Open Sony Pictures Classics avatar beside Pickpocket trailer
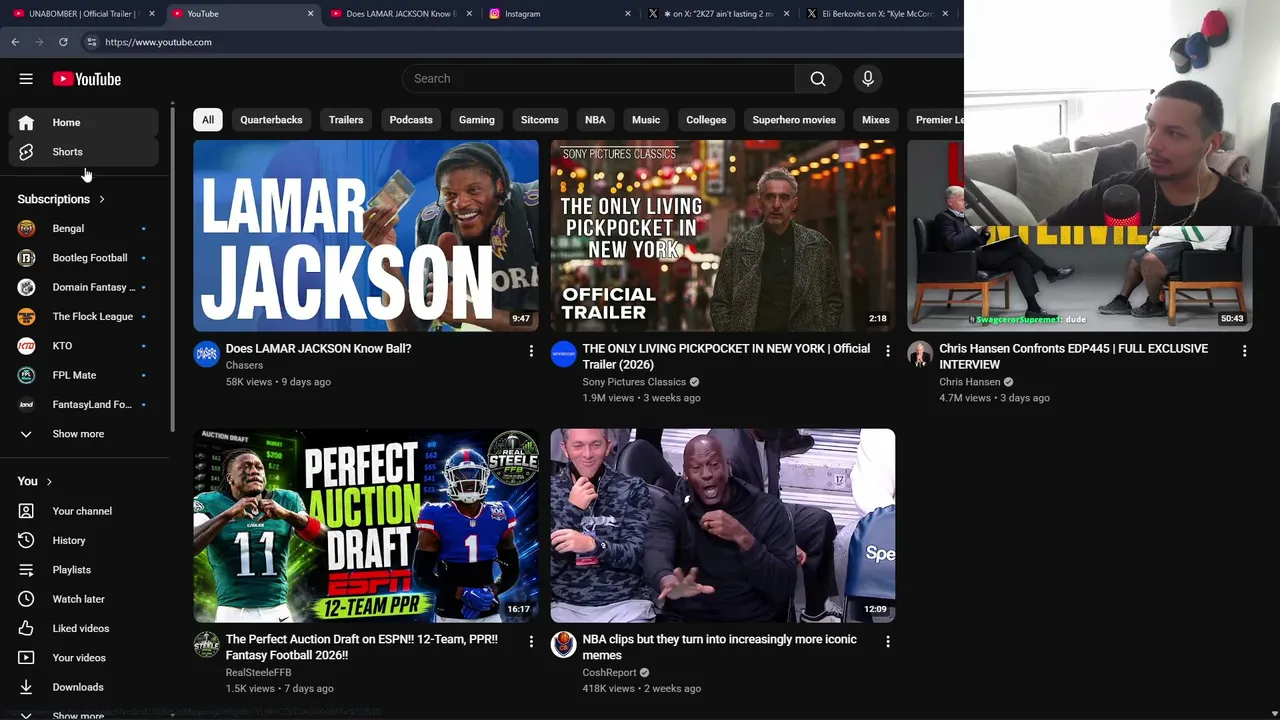This screenshot has width=1280, height=720. click(564, 354)
